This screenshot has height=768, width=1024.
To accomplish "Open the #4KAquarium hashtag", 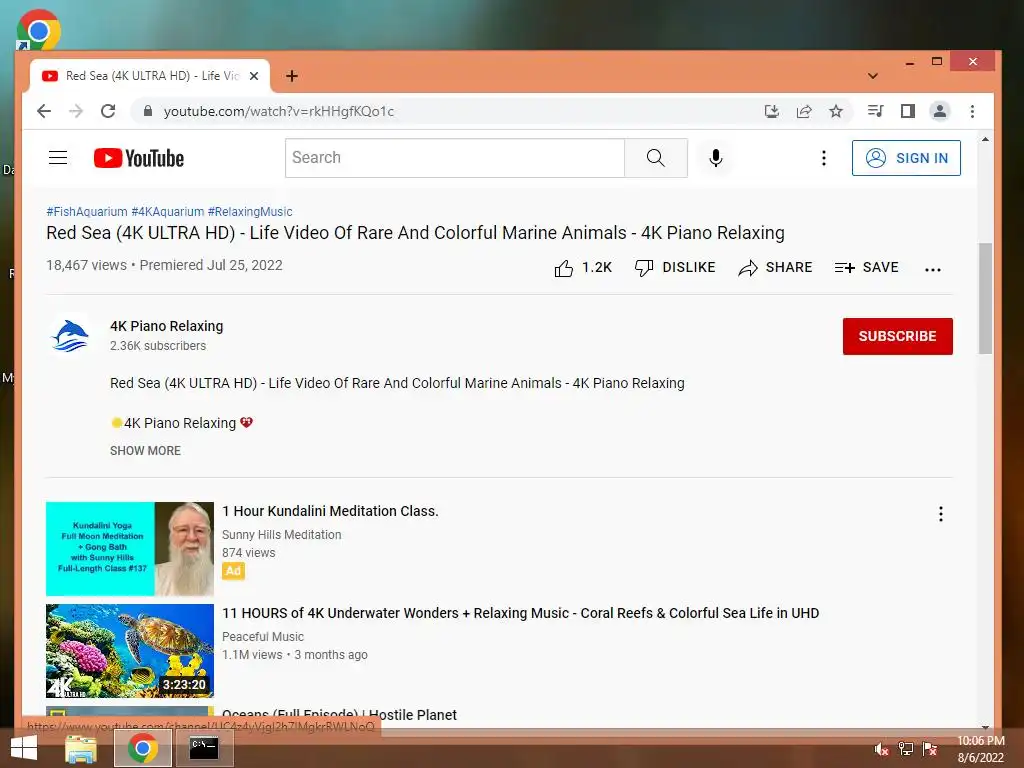I will coord(168,212).
